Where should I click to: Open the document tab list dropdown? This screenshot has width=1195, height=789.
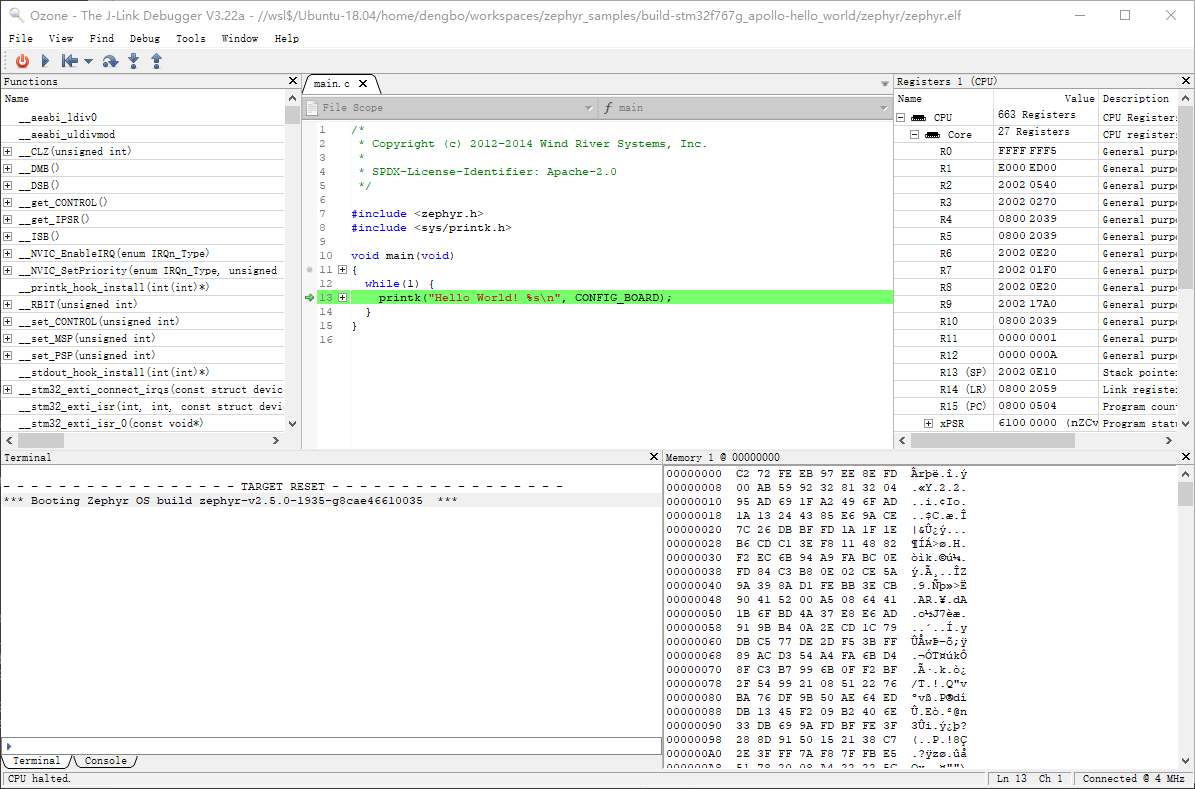pyautogui.click(x=884, y=84)
